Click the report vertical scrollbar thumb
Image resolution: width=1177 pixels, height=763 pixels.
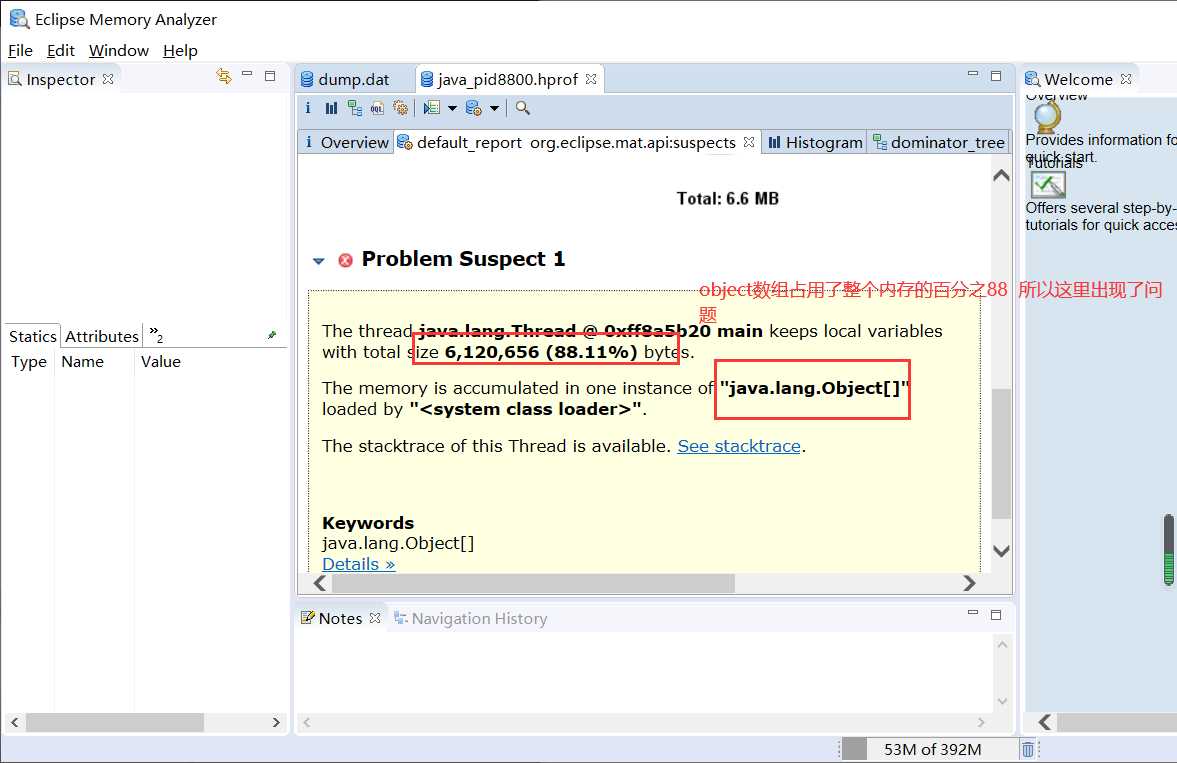pos(1001,454)
